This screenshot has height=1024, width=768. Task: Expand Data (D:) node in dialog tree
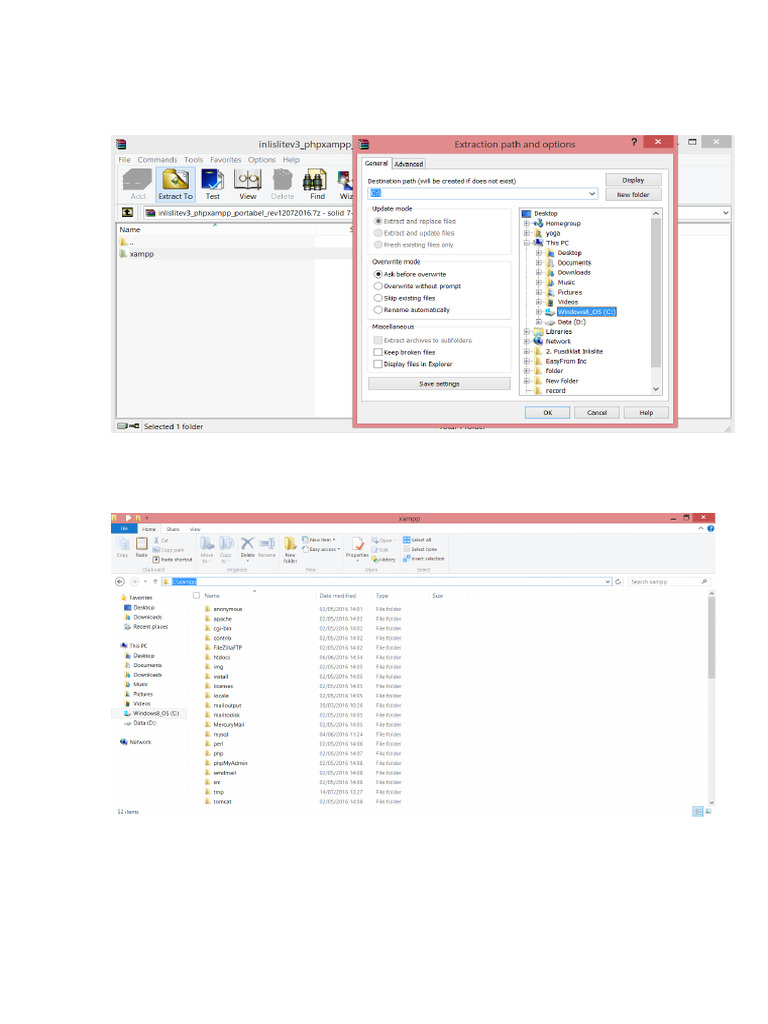(538, 322)
